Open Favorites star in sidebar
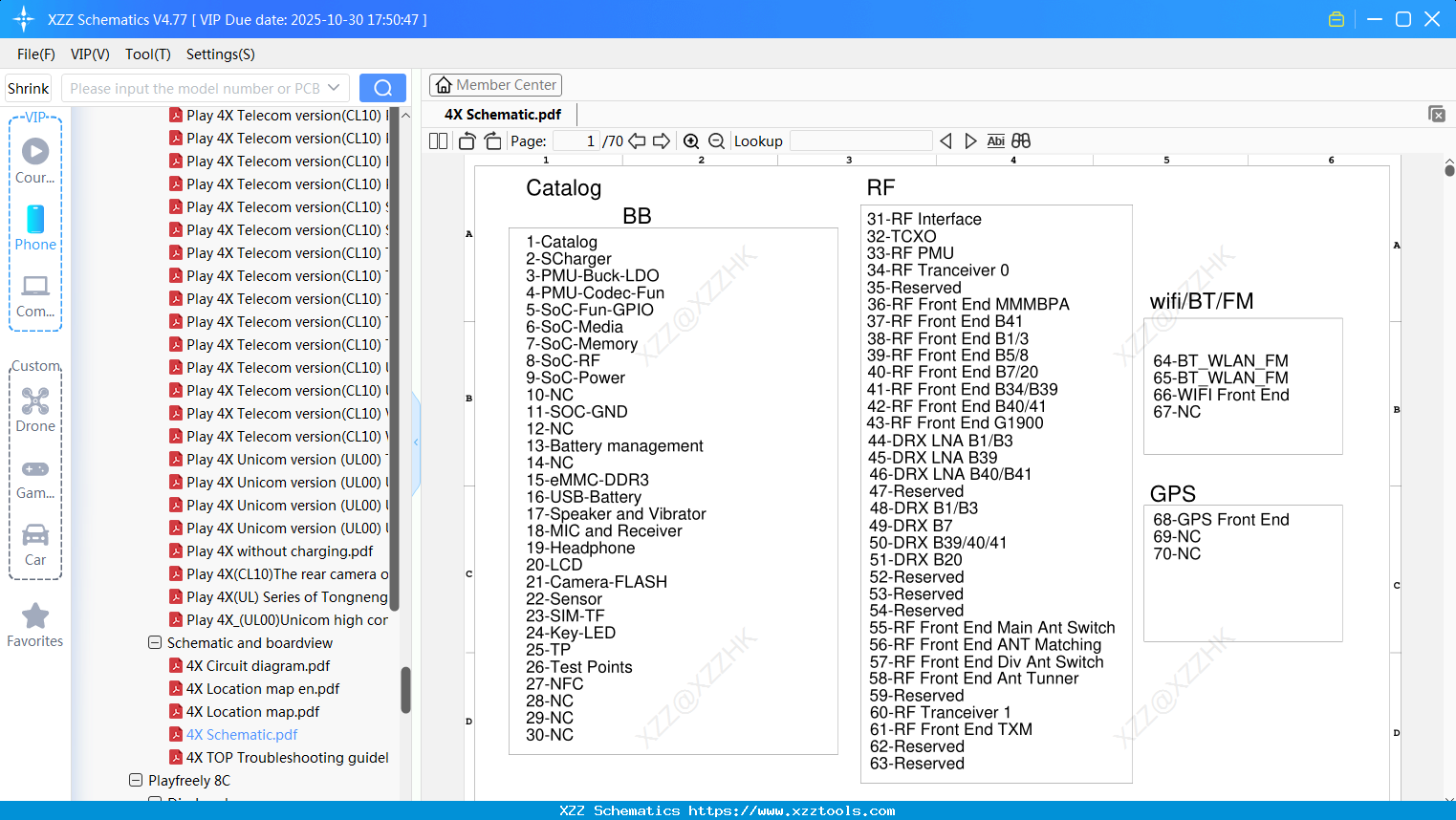The height and width of the screenshot is (820, 1456). (x=35, y=625)
